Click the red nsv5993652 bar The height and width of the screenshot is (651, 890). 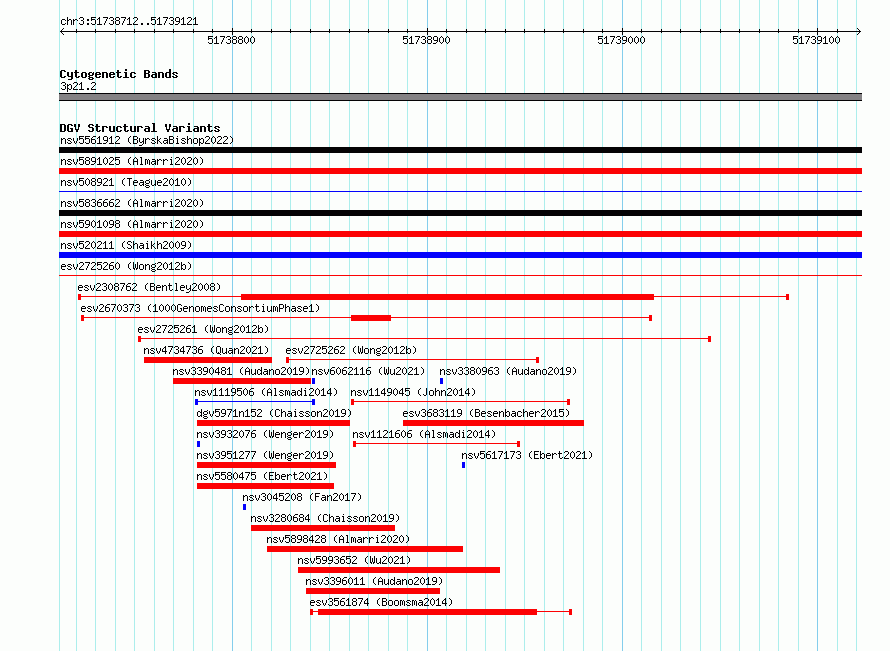[x=399, y=570]
